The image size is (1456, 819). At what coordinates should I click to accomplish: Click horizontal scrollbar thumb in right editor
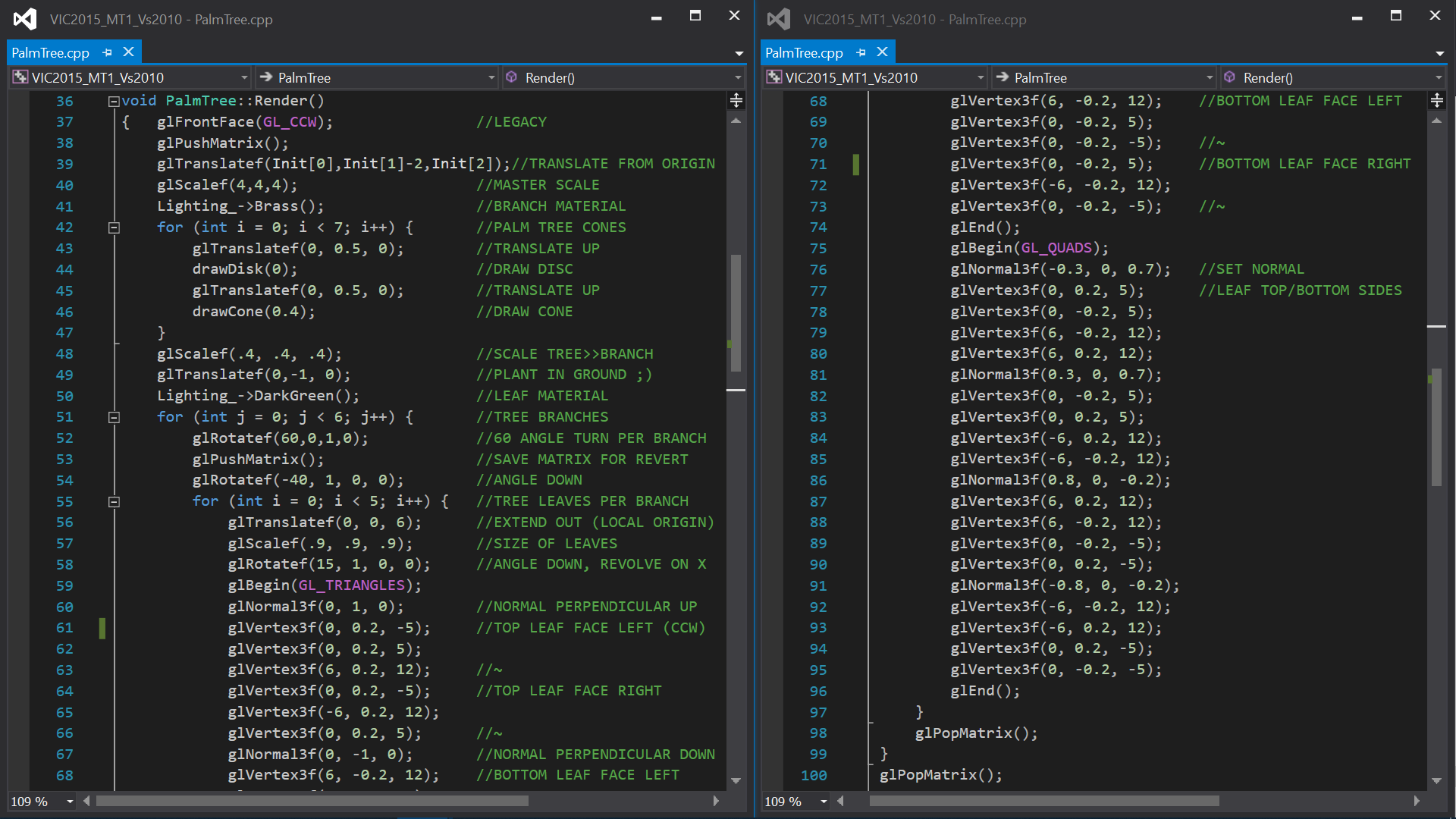coord(1044,801)
